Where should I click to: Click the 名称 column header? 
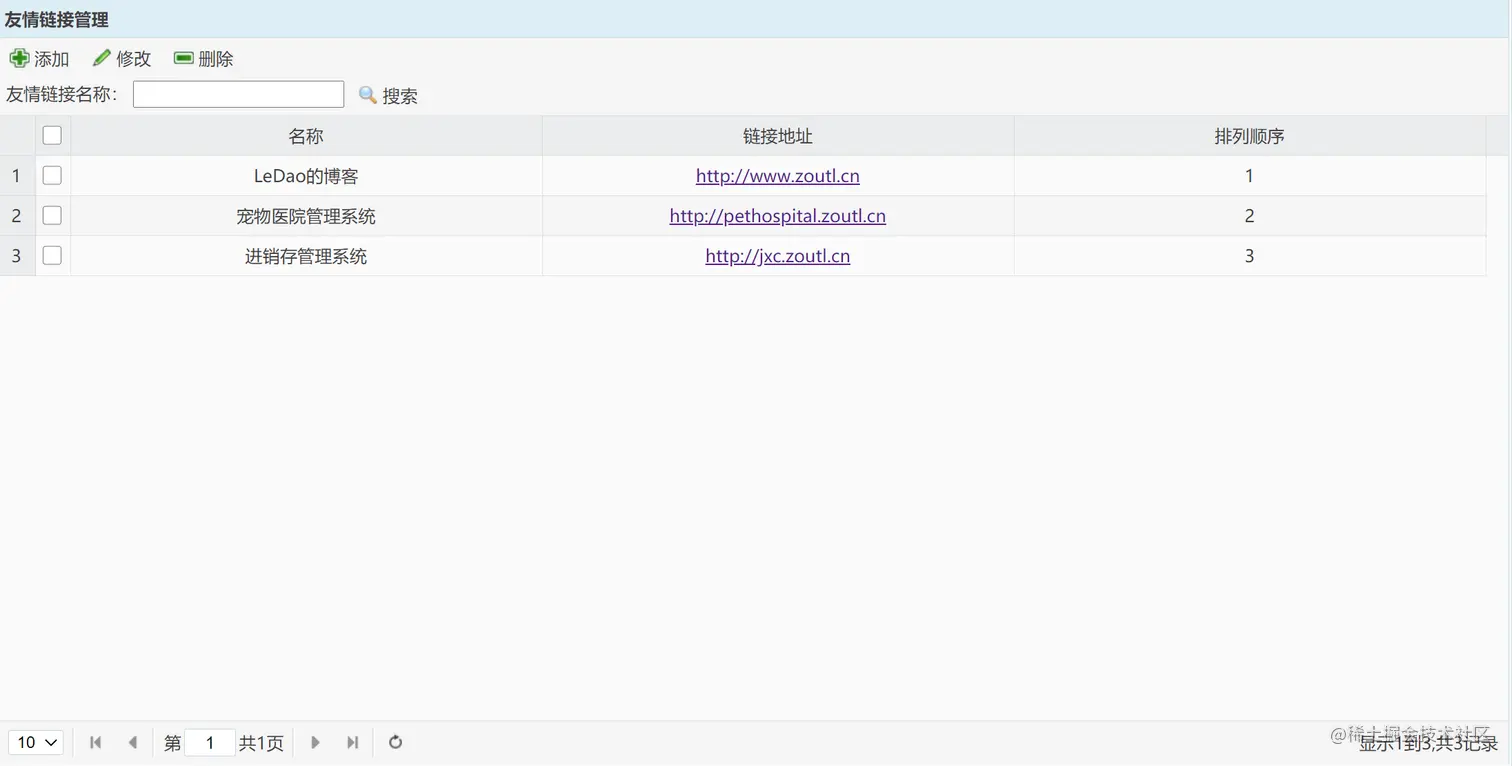click(x=306, y=136)
